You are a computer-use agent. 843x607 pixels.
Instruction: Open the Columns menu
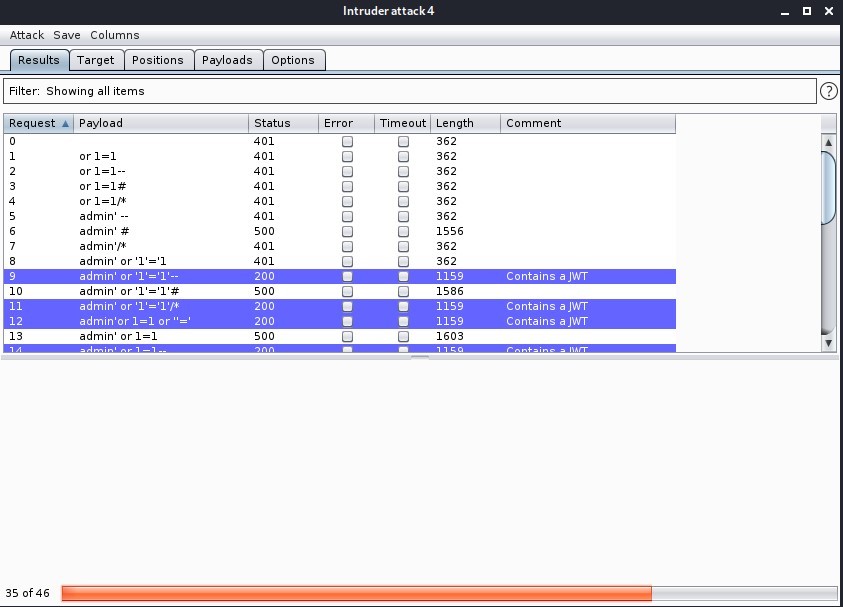tap(114, 35)
